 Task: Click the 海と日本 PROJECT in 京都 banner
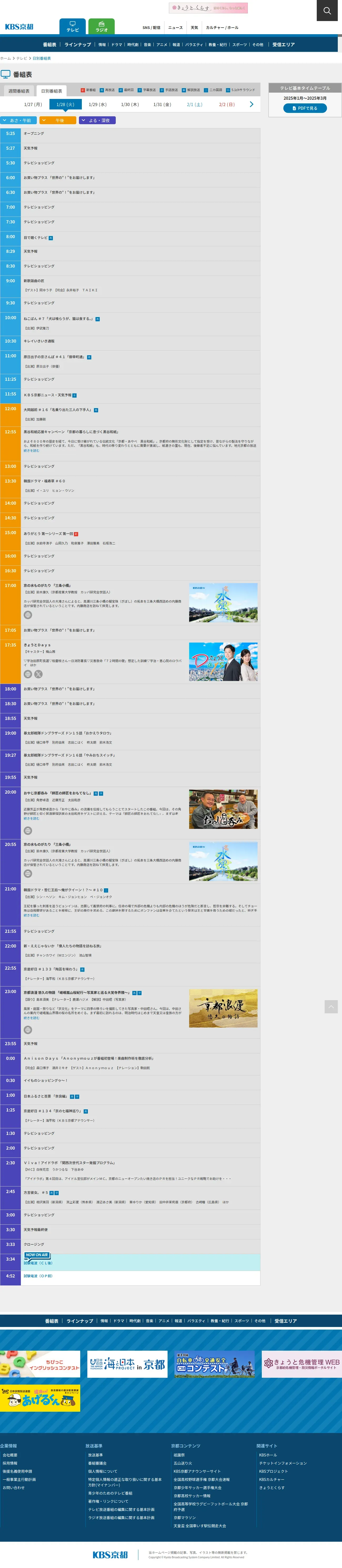(127, 1364)
